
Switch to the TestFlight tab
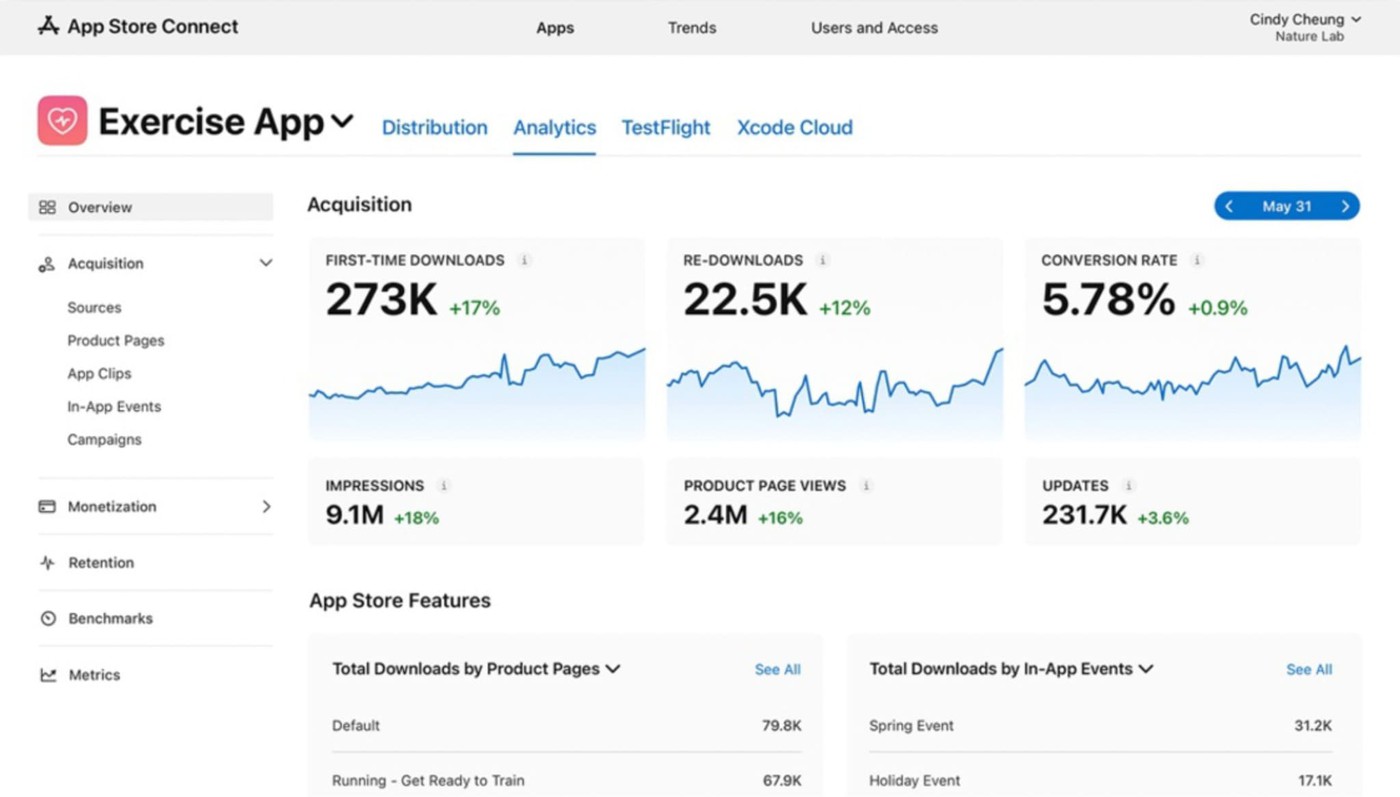pyautogui.click(x=666, y=128)
